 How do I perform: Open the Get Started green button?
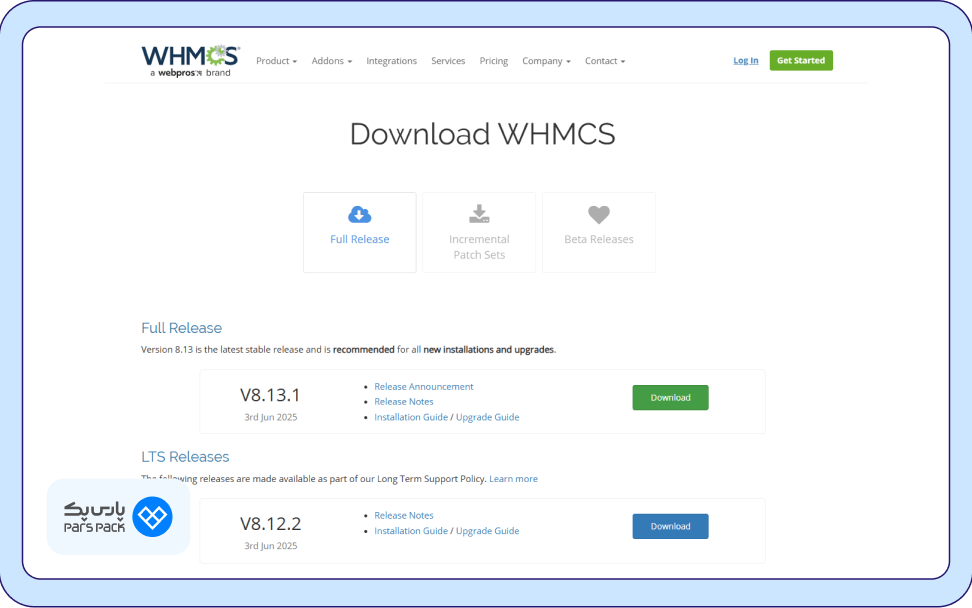click(x=800, y=60)
